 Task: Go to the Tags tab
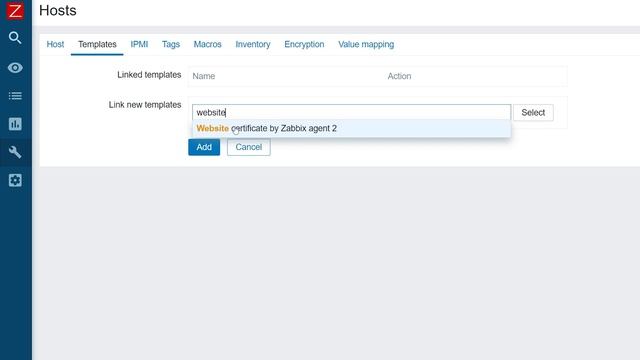[x=171, y=44]
